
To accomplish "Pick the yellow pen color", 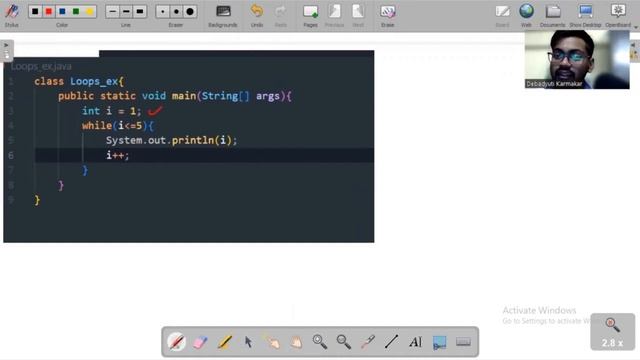I will (89, 11).
